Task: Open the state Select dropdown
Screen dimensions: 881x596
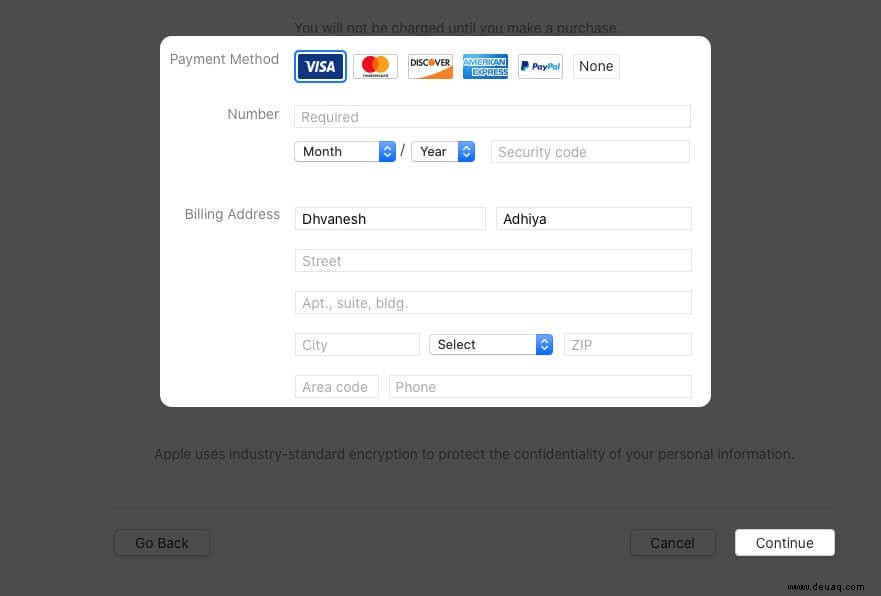Action: (x=491, y=344)
